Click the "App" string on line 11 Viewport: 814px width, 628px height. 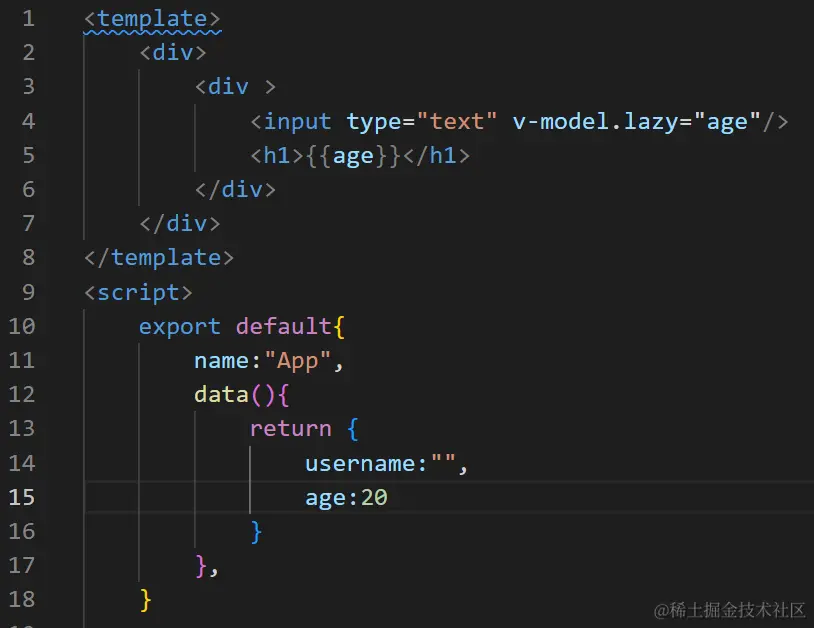pyautogui.click(x=297, y=361)
